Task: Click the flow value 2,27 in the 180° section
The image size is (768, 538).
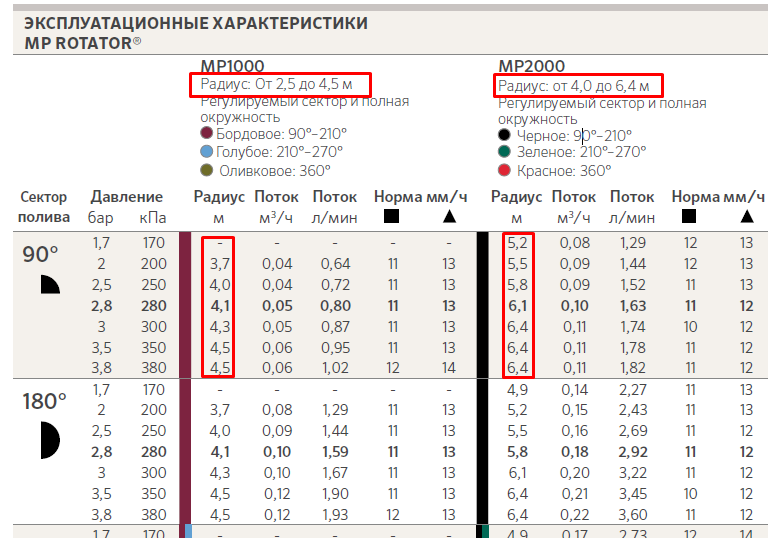Action: pyautogui.click(x=633, y=390)
